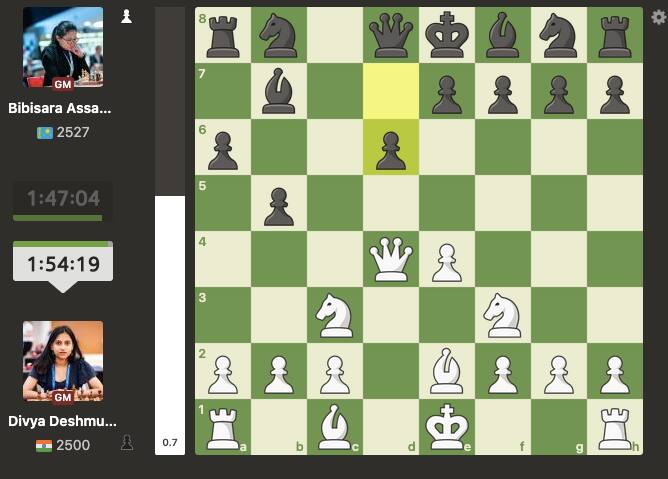The height and width of the screenshot is (479, 668).
Task: Click the black pawn on e7
Action: [446, 94]
